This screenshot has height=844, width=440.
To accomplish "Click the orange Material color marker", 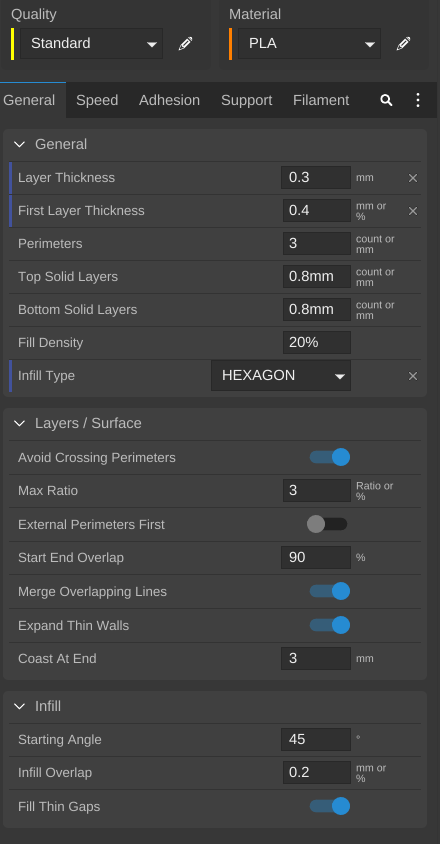I will click(231, 44).
